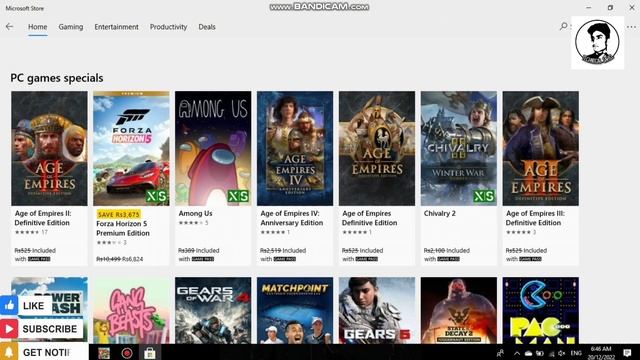Viewport: 640px width, 360px height.
Task: Click the Xbox X|S badge on Among Us
Action: point(238,196)
